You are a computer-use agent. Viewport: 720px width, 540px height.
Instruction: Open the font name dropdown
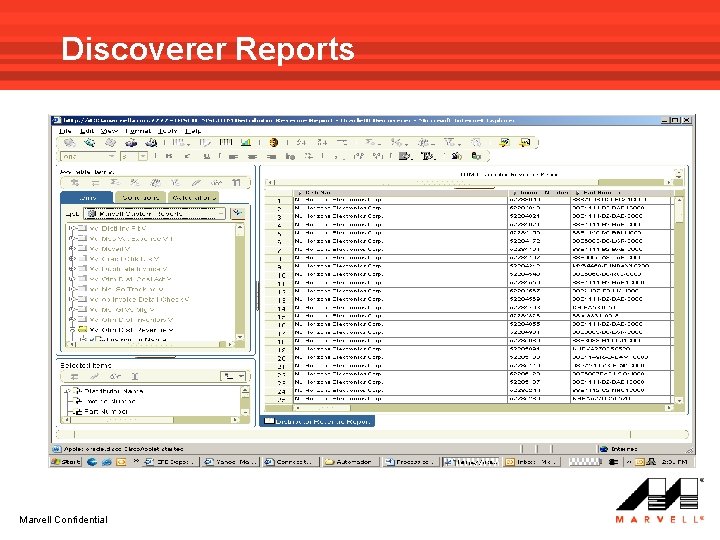coord(111,157)
